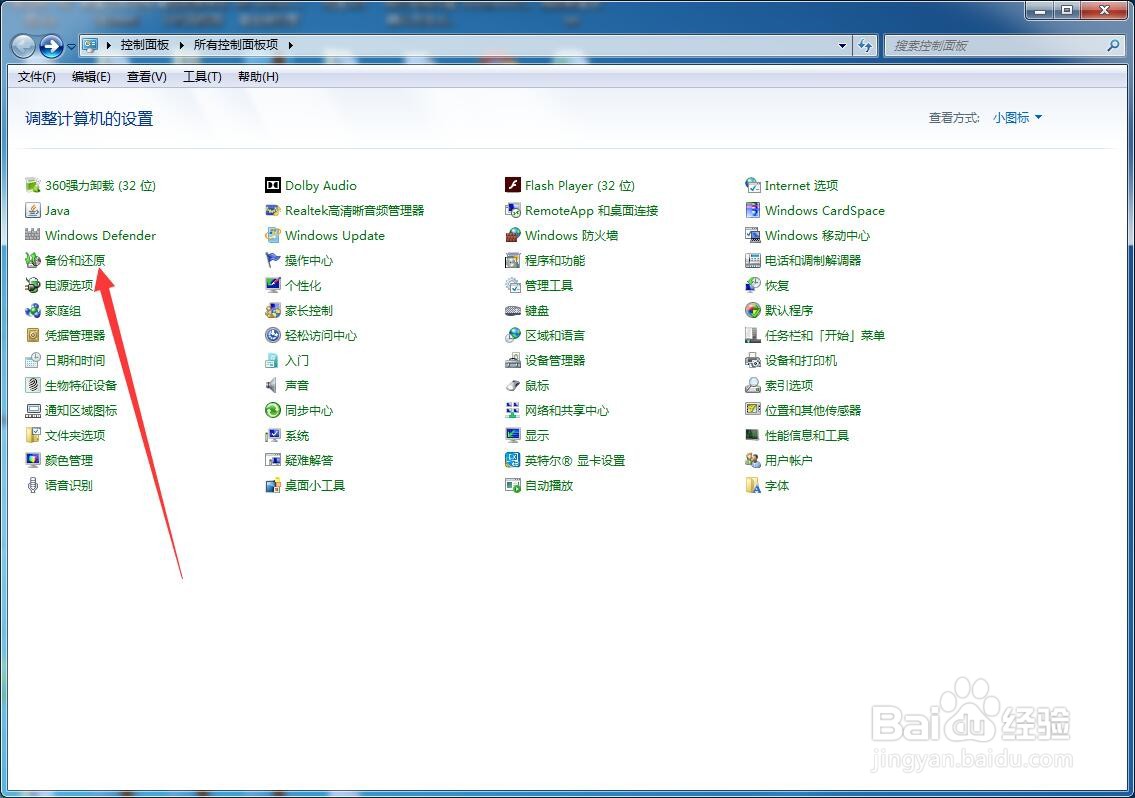
Task: Click the 区域和语言 link
Action: (554, 335)
